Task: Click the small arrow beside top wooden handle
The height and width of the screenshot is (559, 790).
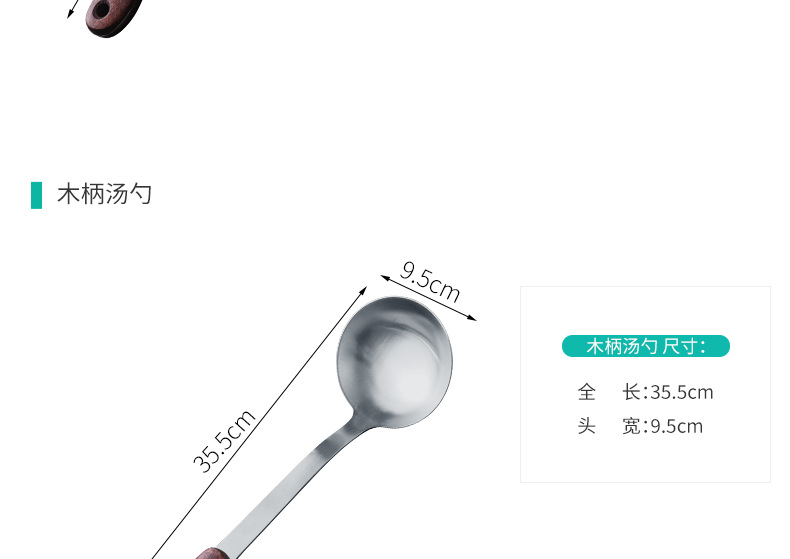Action: [72, 10]
